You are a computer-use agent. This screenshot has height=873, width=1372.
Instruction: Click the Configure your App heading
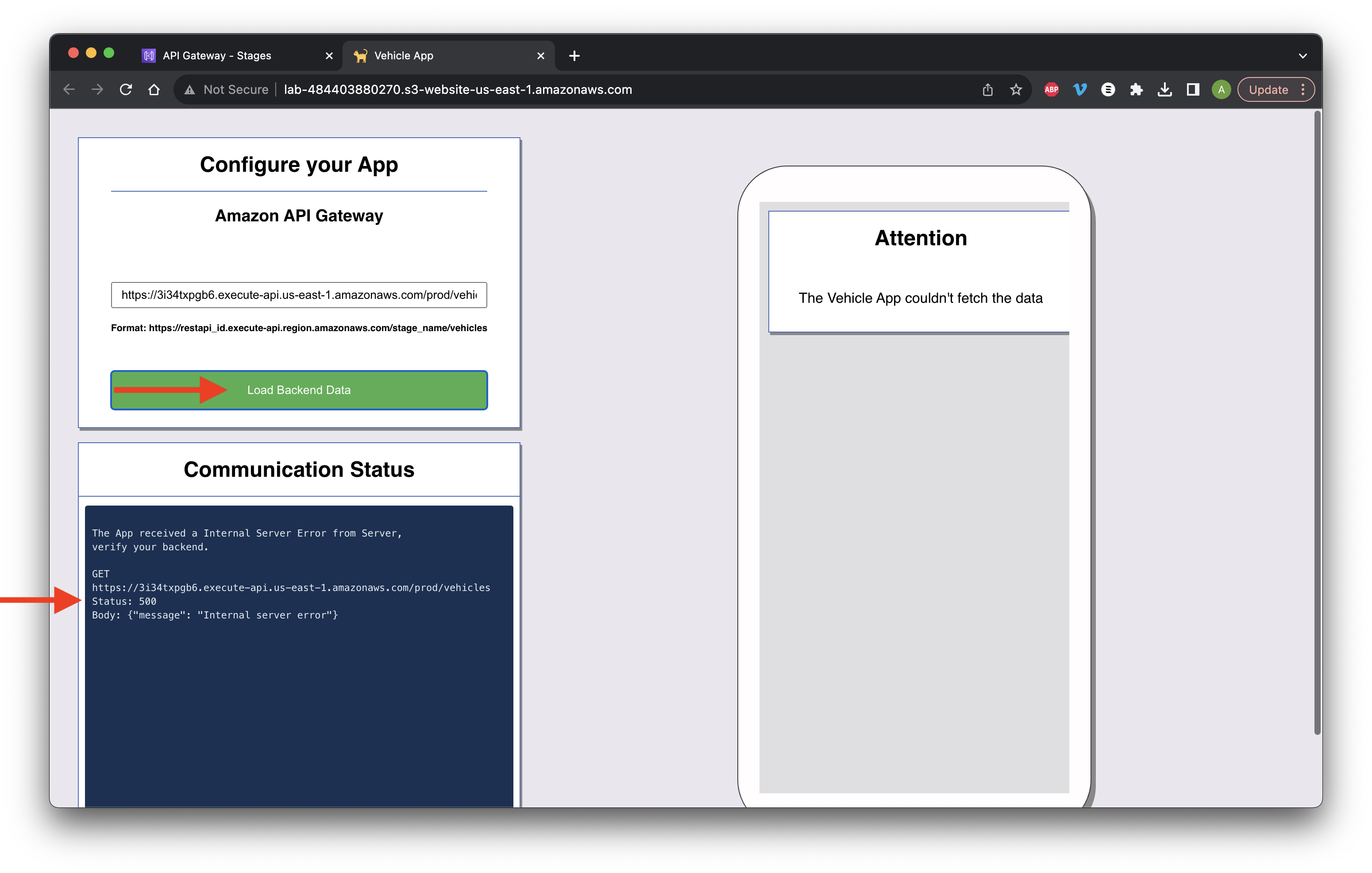pos(299,165)
